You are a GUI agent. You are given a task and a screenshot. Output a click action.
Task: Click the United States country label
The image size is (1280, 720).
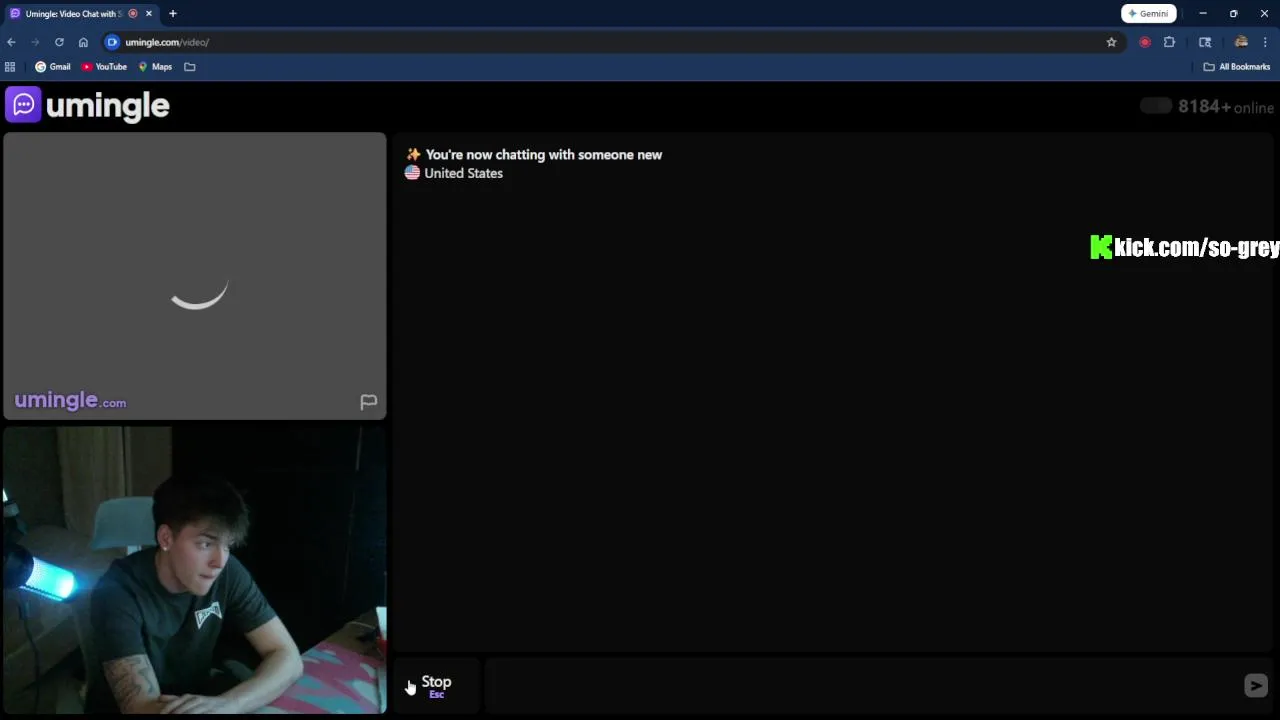[x=463, y=173]
